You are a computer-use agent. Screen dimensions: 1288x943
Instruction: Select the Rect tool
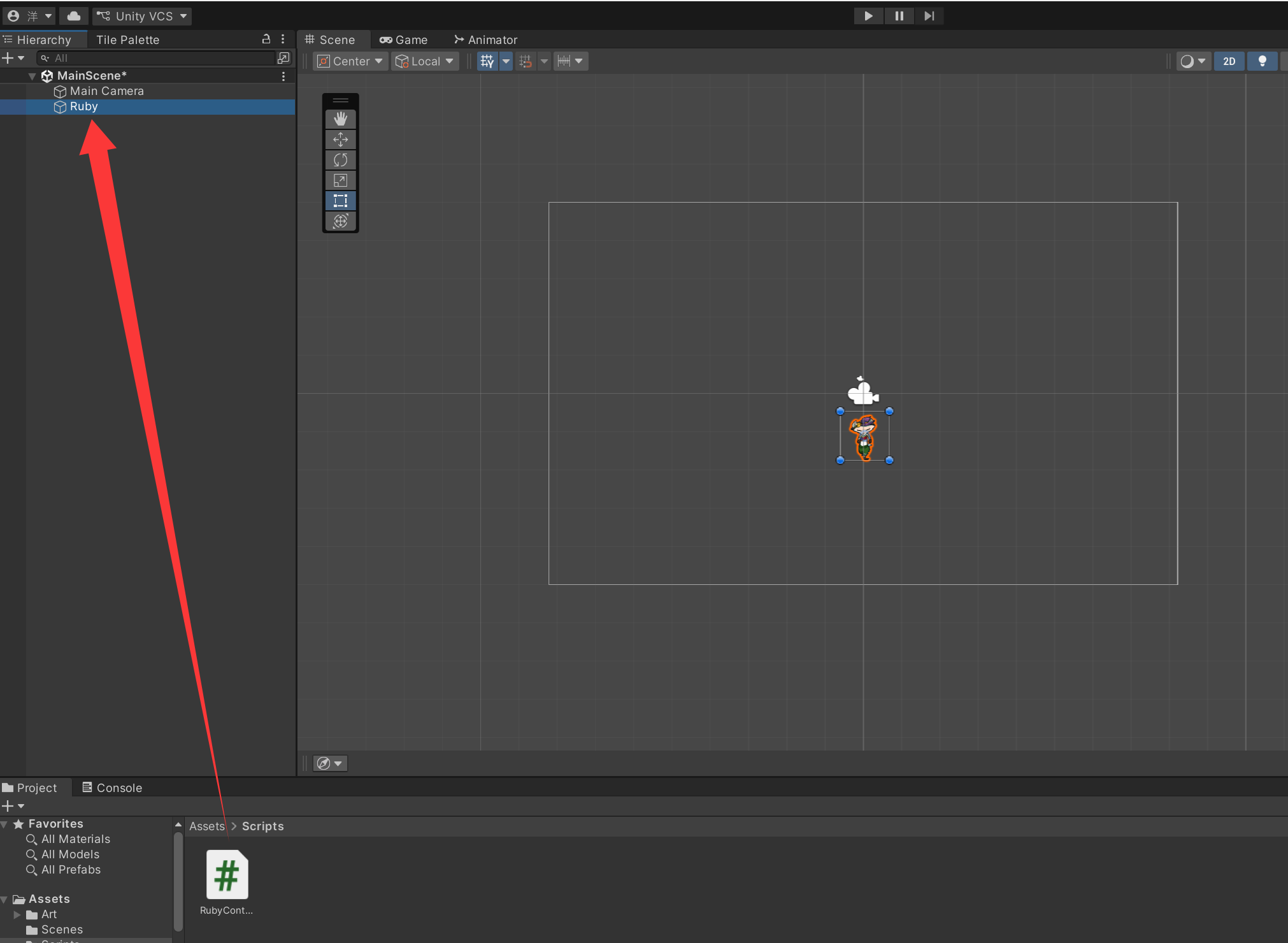tap(340, 200)
